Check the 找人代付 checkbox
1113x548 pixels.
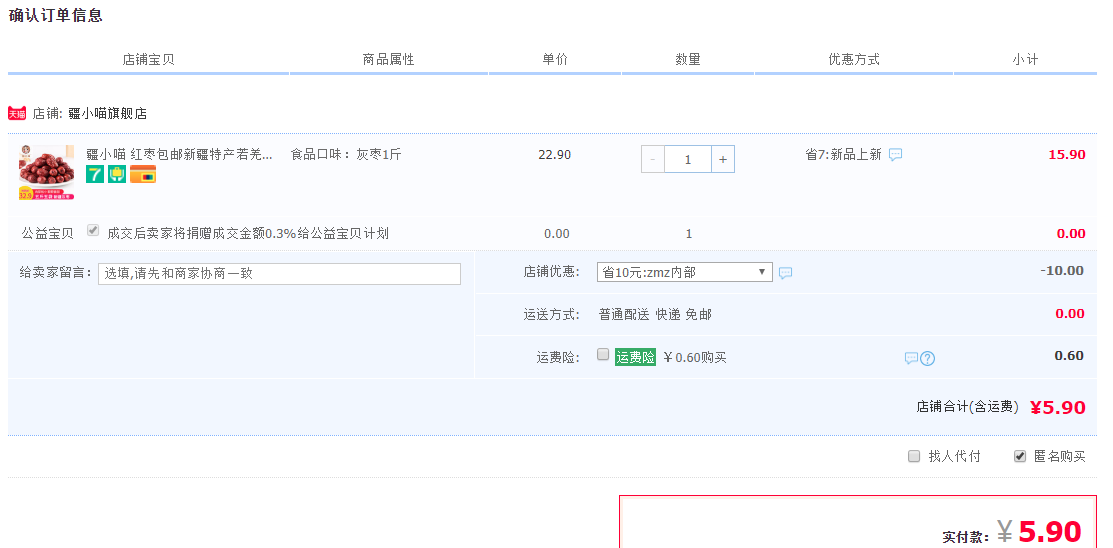tap(914, 456)
